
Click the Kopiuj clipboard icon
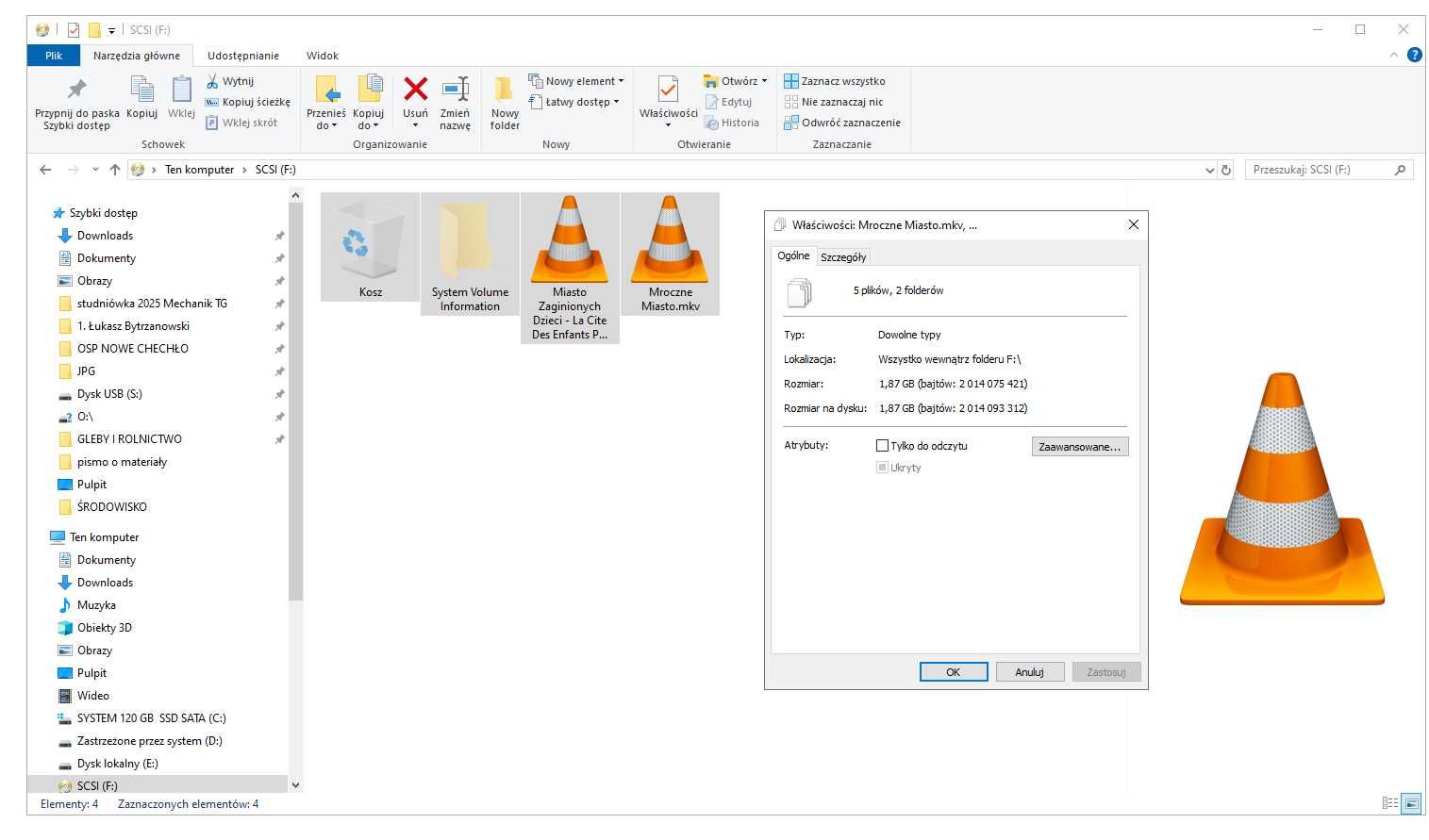click(141, 89)
